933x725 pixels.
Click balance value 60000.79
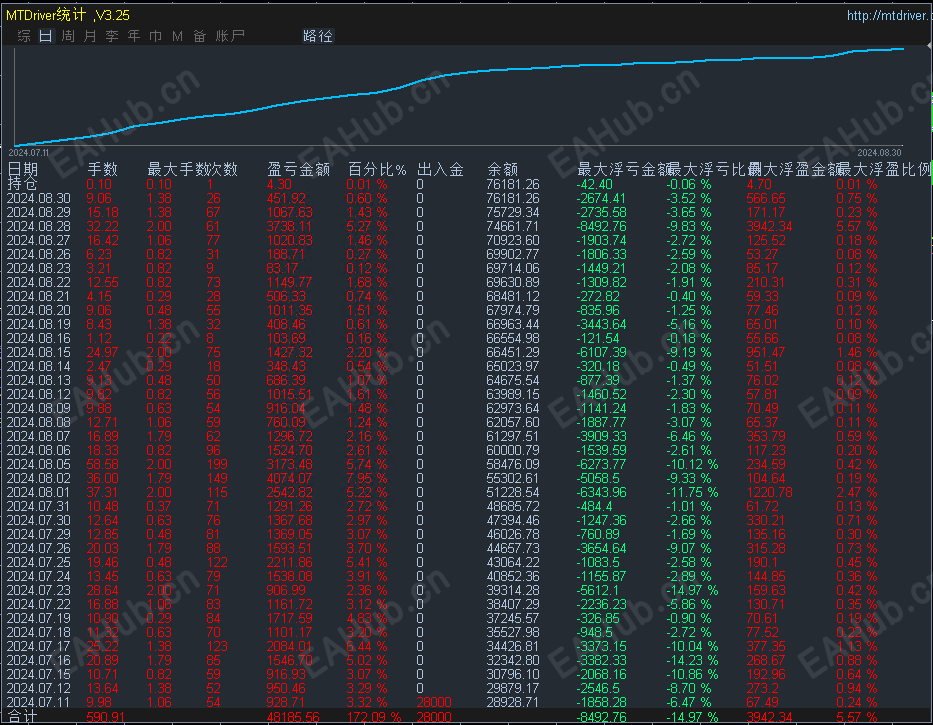513,451
